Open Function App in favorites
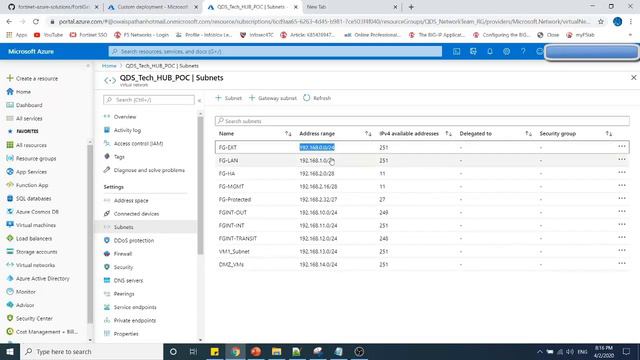Image resolution: width=640 pixels, height=360 pixels. [x=27, y=185]
